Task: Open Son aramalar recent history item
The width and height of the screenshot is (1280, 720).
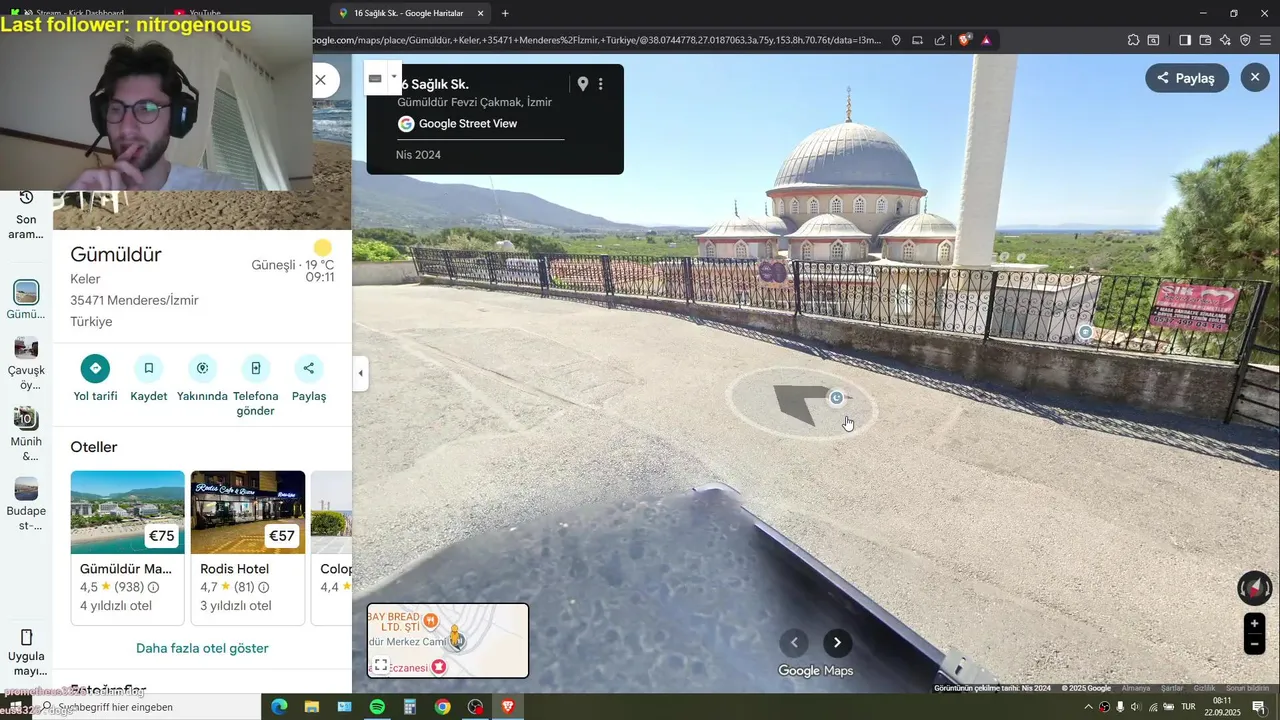Action: pyautogui.click(x=26, y=213)
